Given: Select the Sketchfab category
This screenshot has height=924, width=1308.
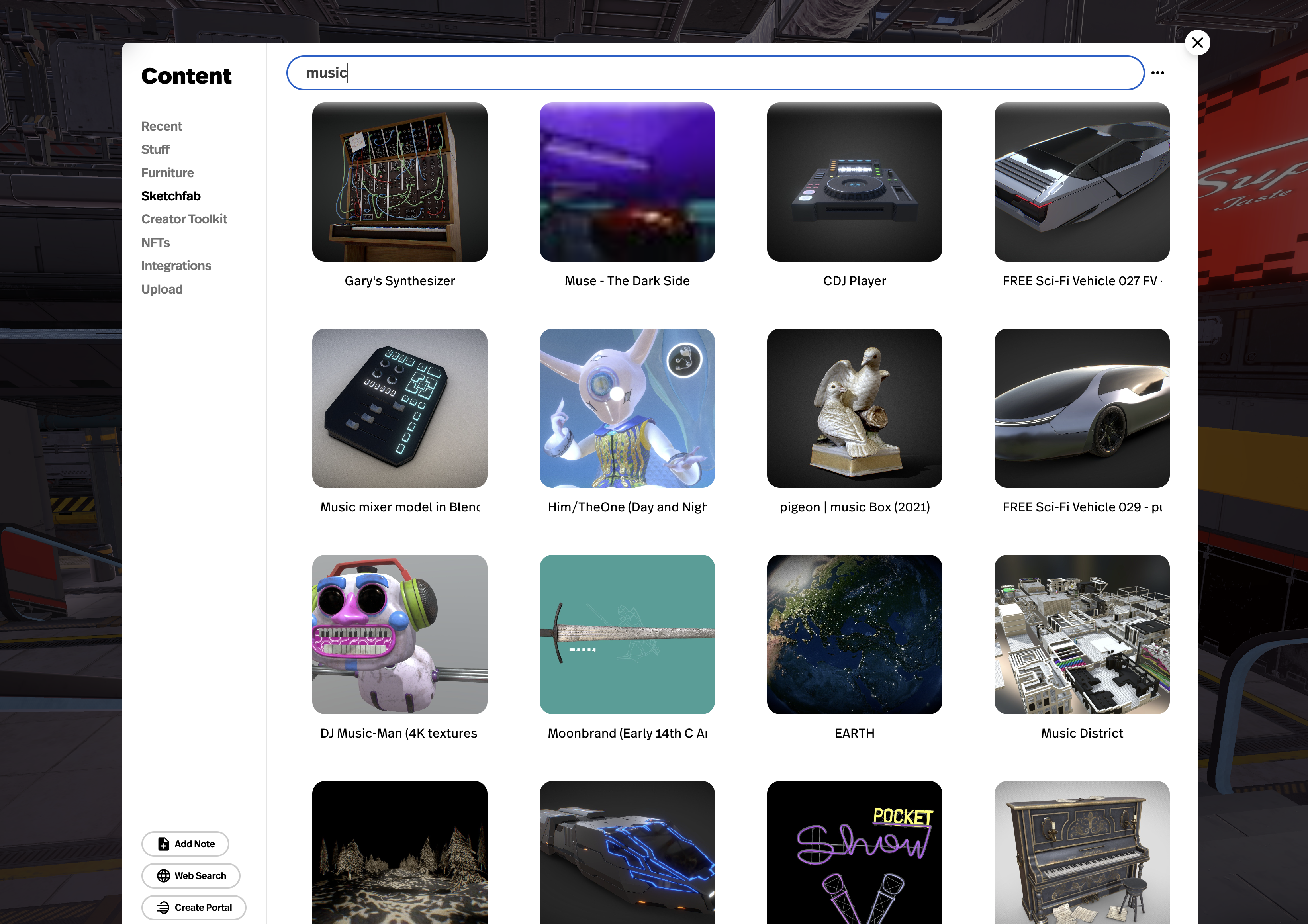Looking at the screenshot, I should click(x=171, y=196).
